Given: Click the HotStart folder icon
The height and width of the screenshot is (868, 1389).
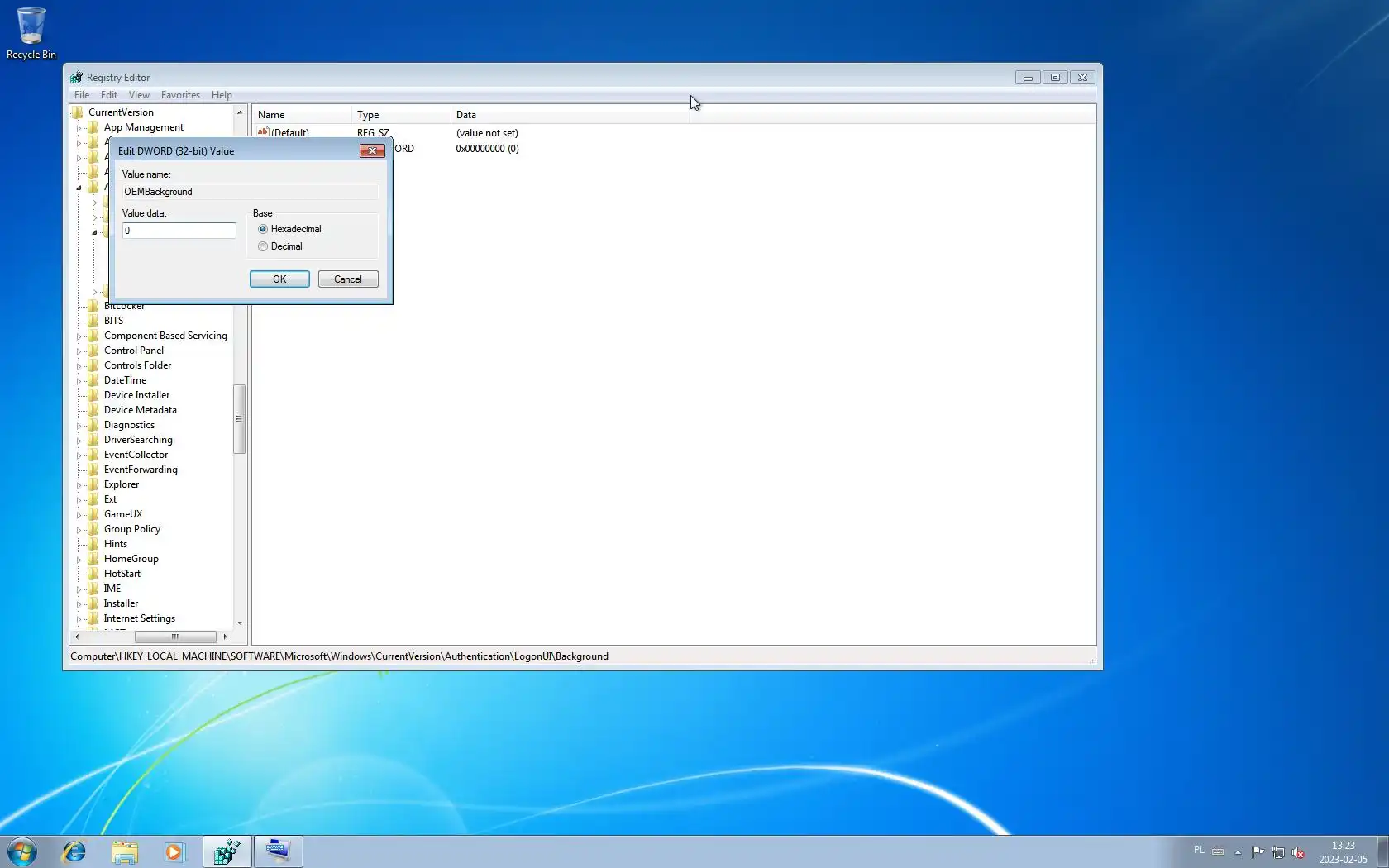Looking at the screenshot, I should pos(93,574).
